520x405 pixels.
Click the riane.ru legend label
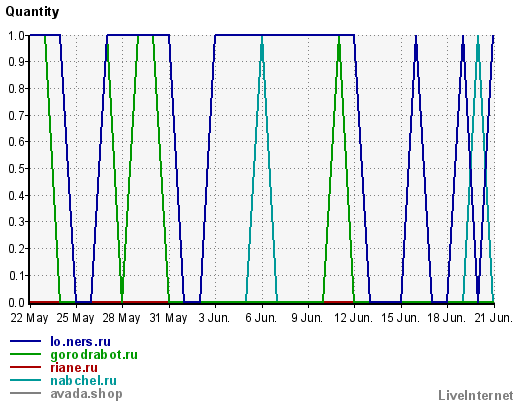point(74,368)
